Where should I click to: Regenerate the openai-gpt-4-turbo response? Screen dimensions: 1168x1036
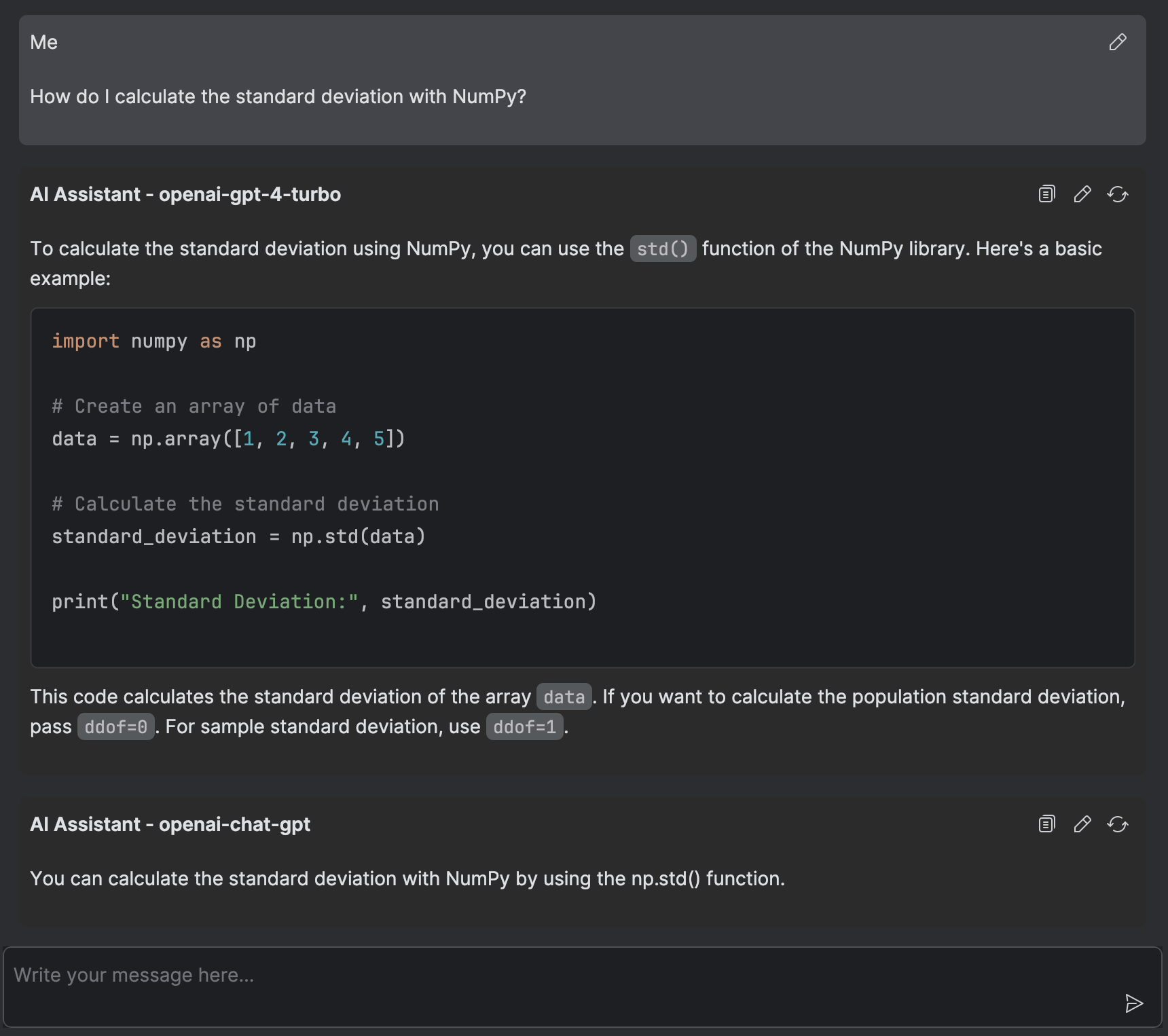(1118, 194)
